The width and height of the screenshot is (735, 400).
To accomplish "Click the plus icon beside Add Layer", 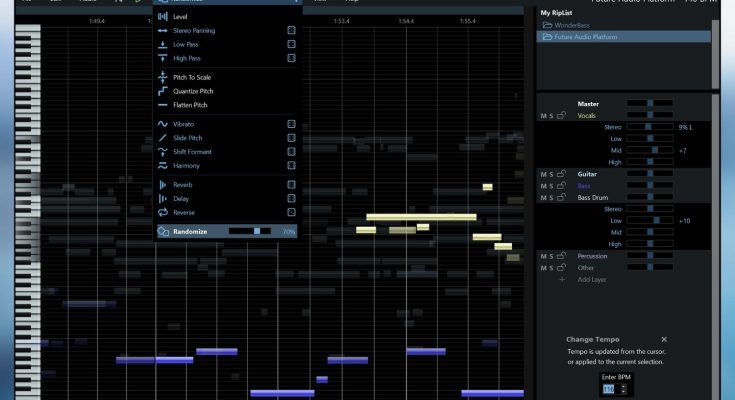I will [x=562, y=279].
